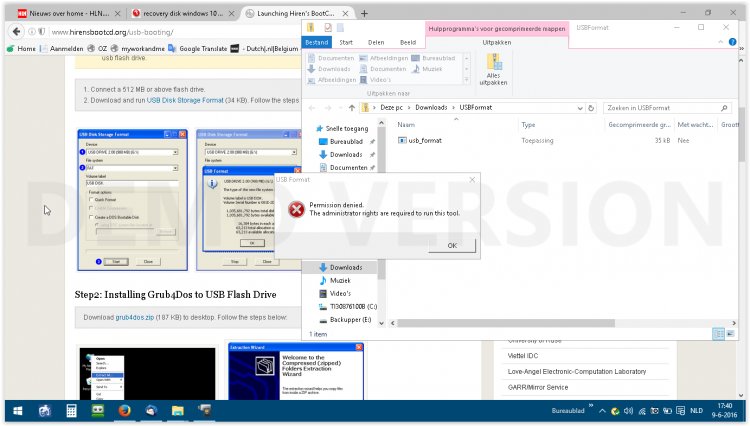Expand the address bar path dropdown
This screenshot has width=750, height=426.
coord(580,106)
